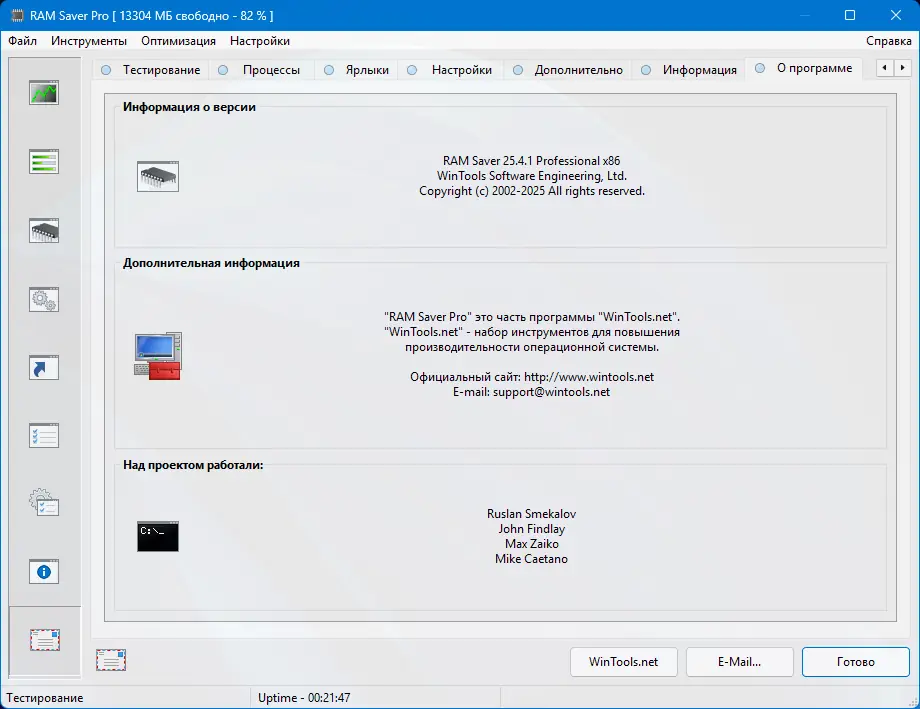Screen dimensions: 920x709
Task: Select the Дополнительно tab
Action: point(568,70)
